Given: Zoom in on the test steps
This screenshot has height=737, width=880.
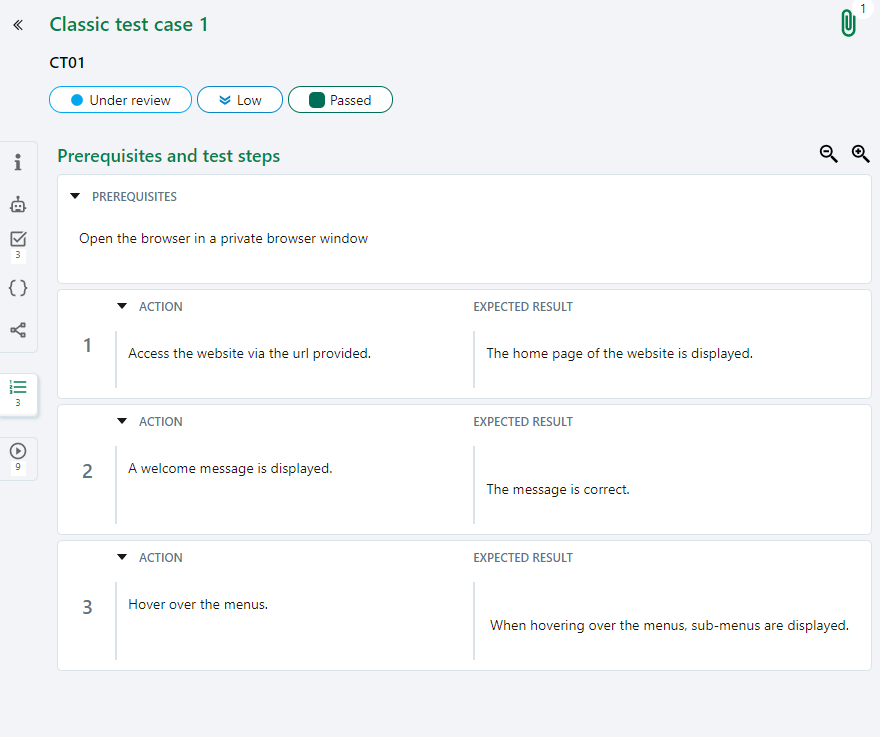Looking at the screenshot, I should tap(861, 154).
